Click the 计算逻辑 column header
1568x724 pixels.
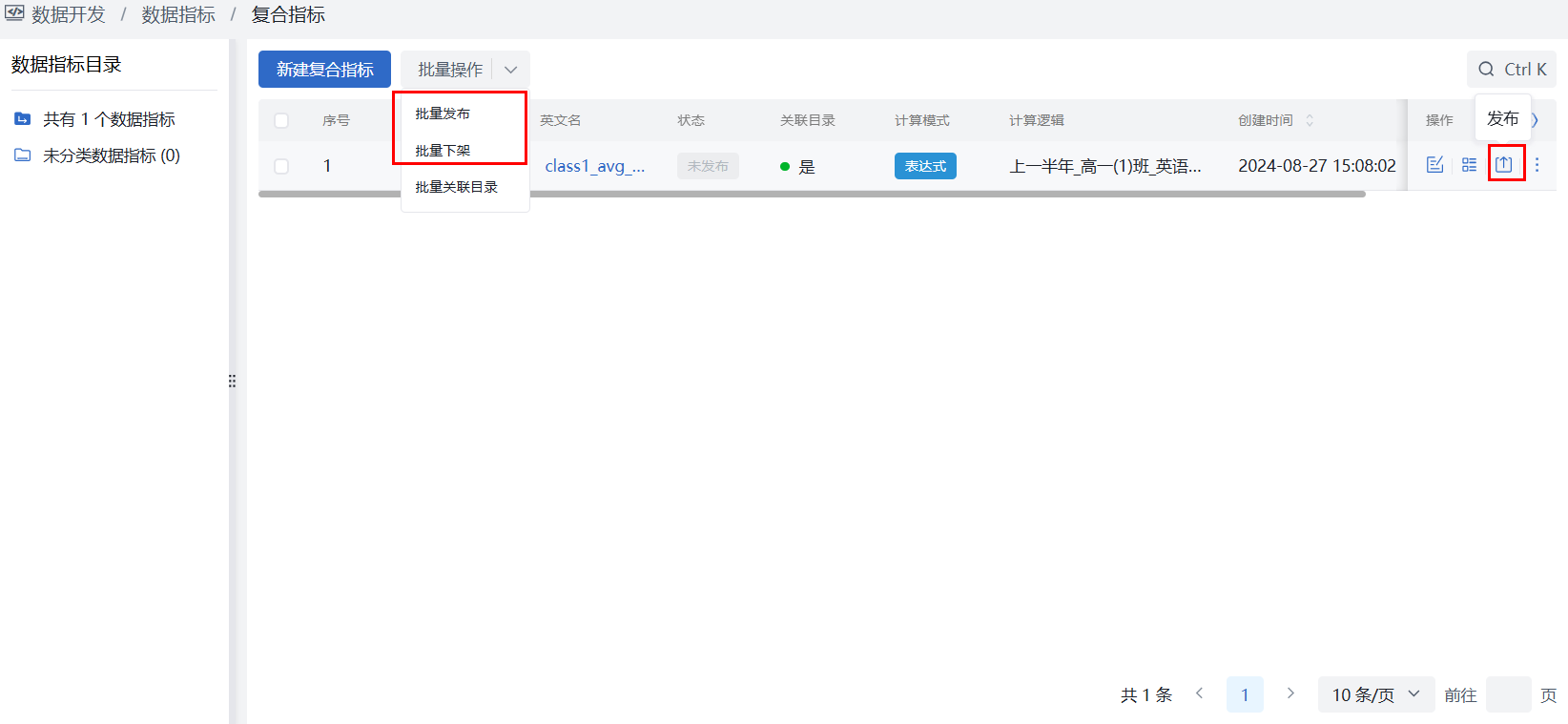point(1037,120)
